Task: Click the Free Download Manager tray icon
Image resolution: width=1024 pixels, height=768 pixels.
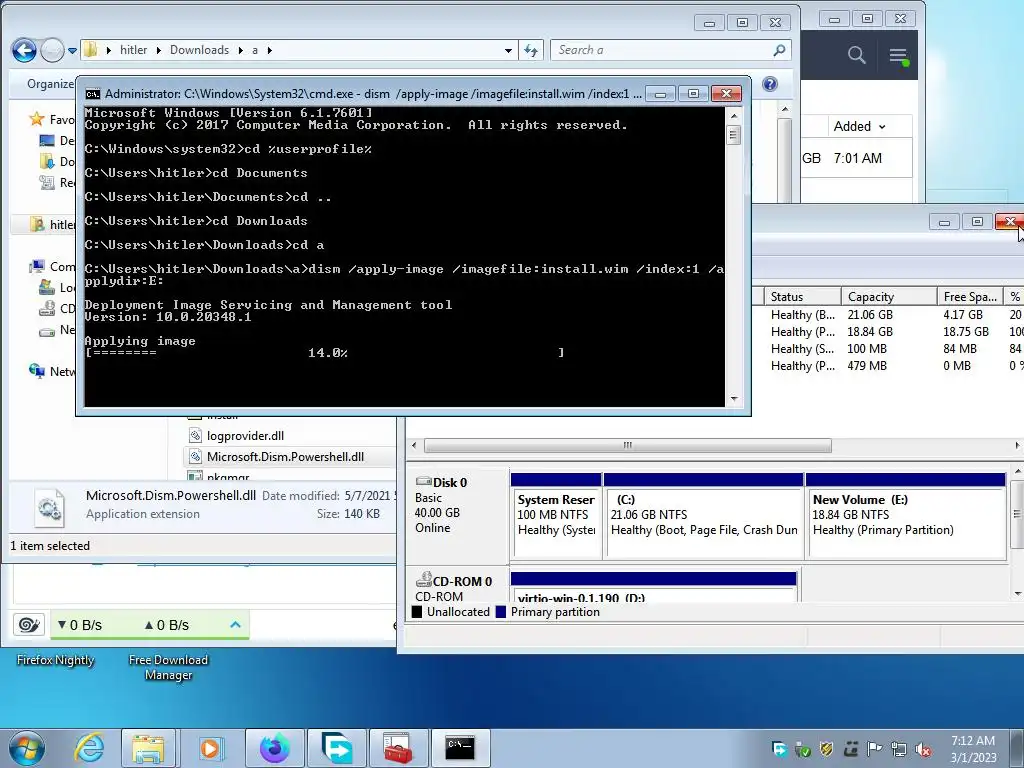Action: point(779,750)
